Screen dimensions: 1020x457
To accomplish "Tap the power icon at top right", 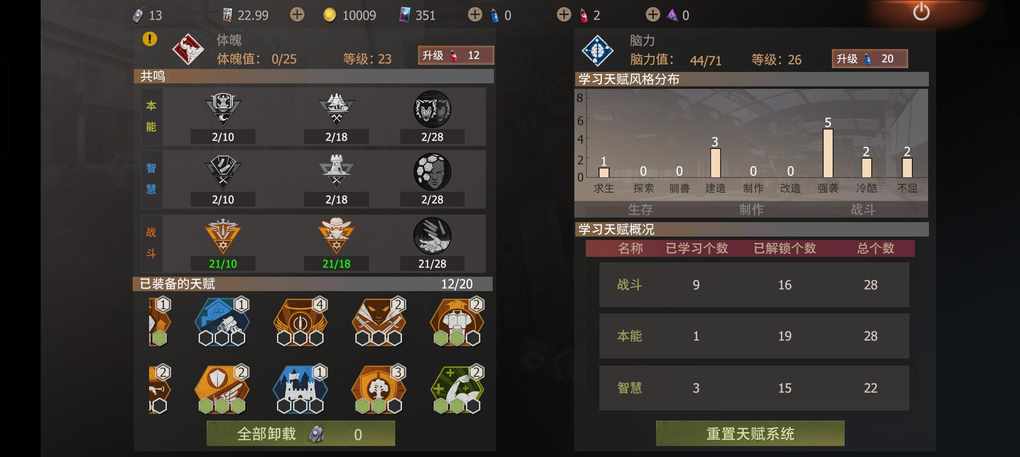I will (921, 12).
